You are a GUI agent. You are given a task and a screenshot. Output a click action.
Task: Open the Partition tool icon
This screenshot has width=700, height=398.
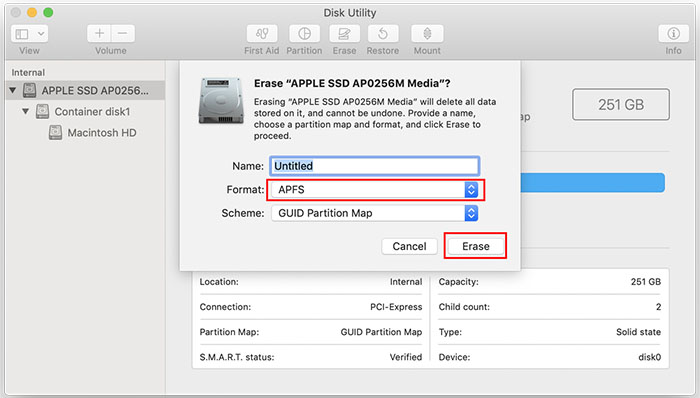304,33
